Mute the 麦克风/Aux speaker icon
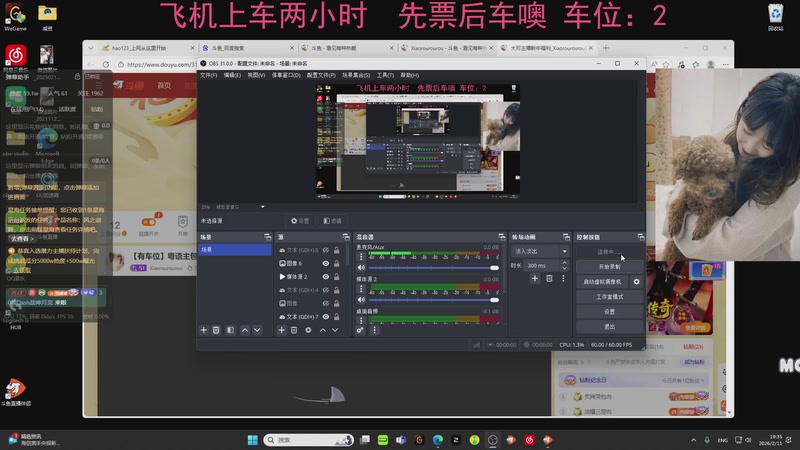 click(x=361, y=268)
